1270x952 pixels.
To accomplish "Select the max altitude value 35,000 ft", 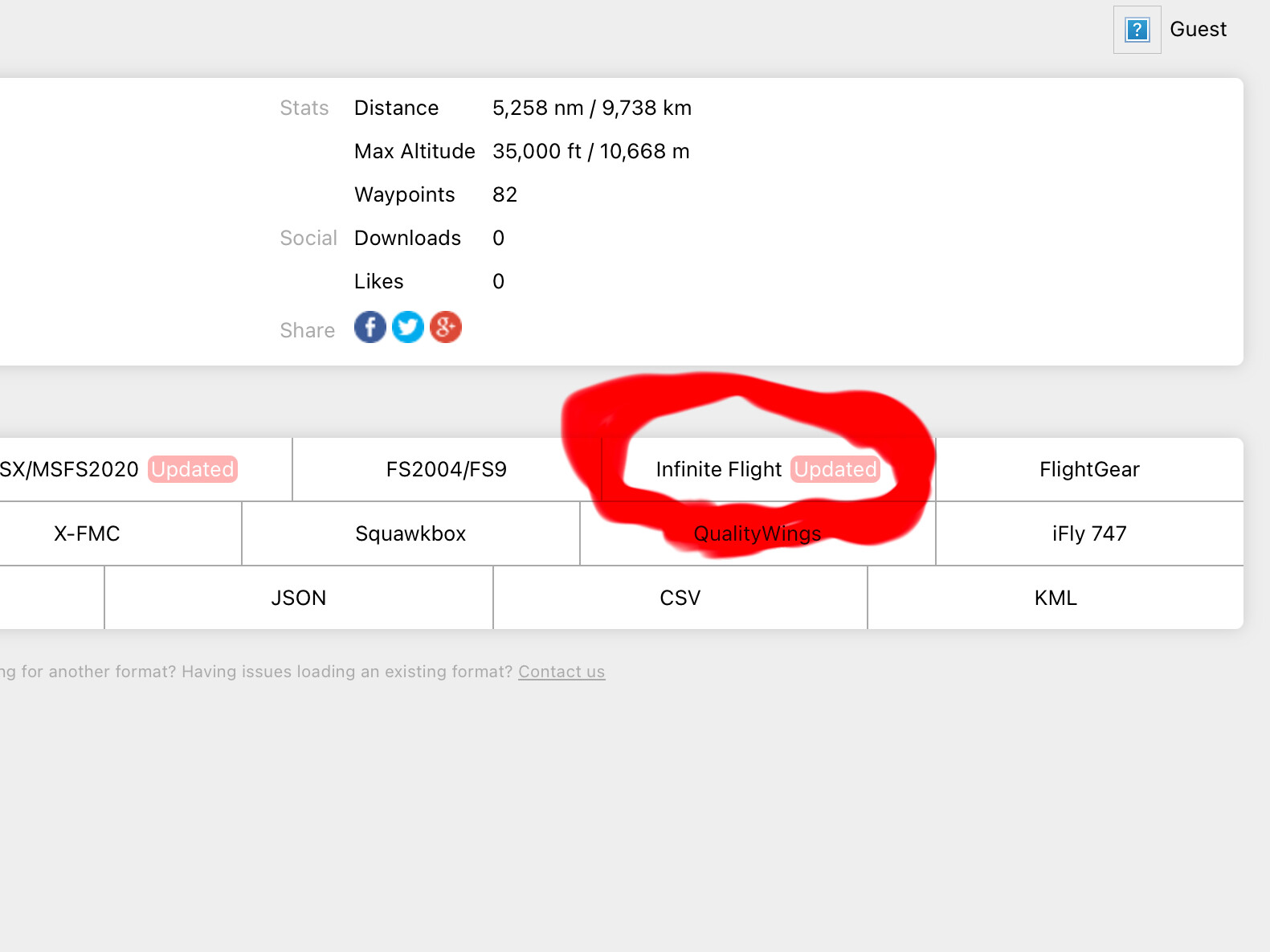I will point(591,151).
